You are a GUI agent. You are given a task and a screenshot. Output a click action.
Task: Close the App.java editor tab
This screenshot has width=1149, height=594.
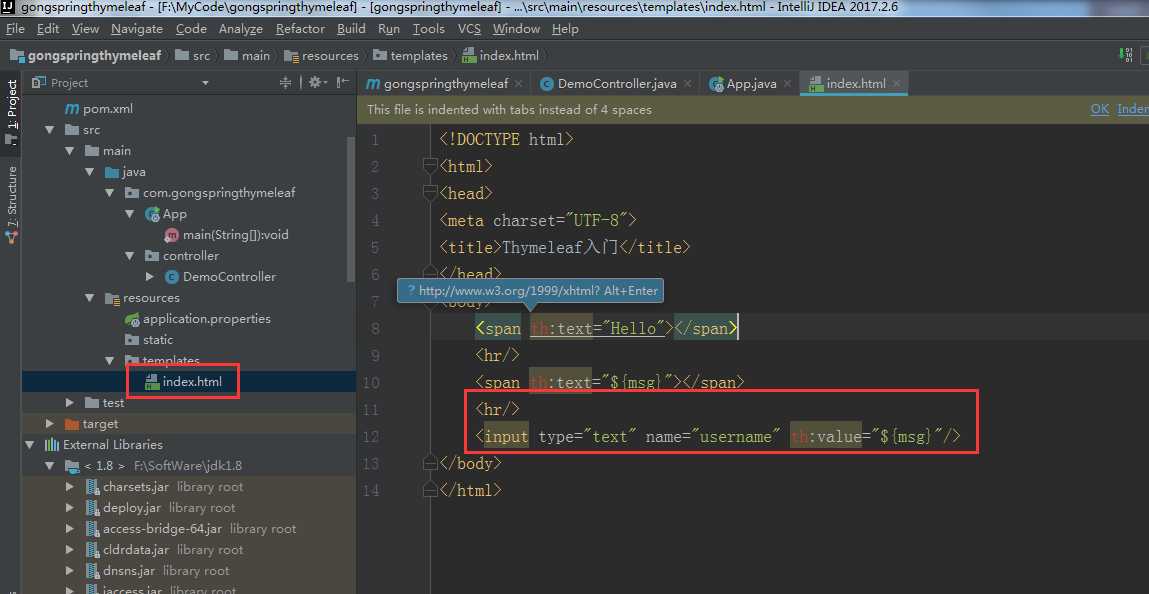(x=787, y=83)
